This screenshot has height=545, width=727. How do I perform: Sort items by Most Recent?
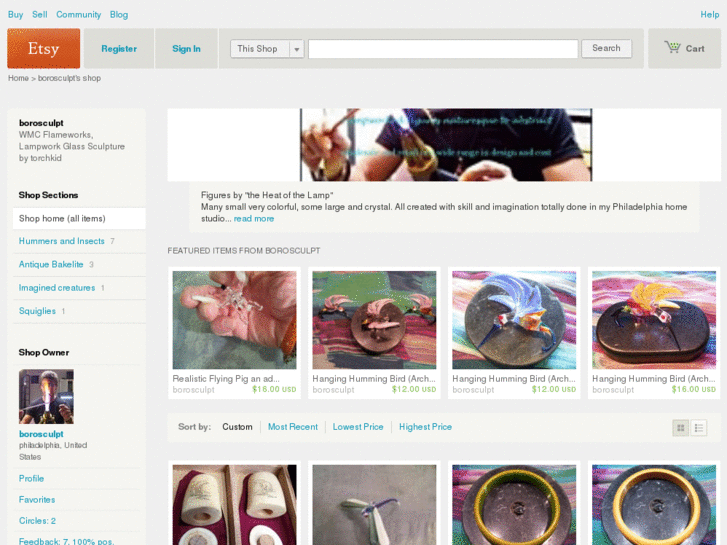pos(293,427)
